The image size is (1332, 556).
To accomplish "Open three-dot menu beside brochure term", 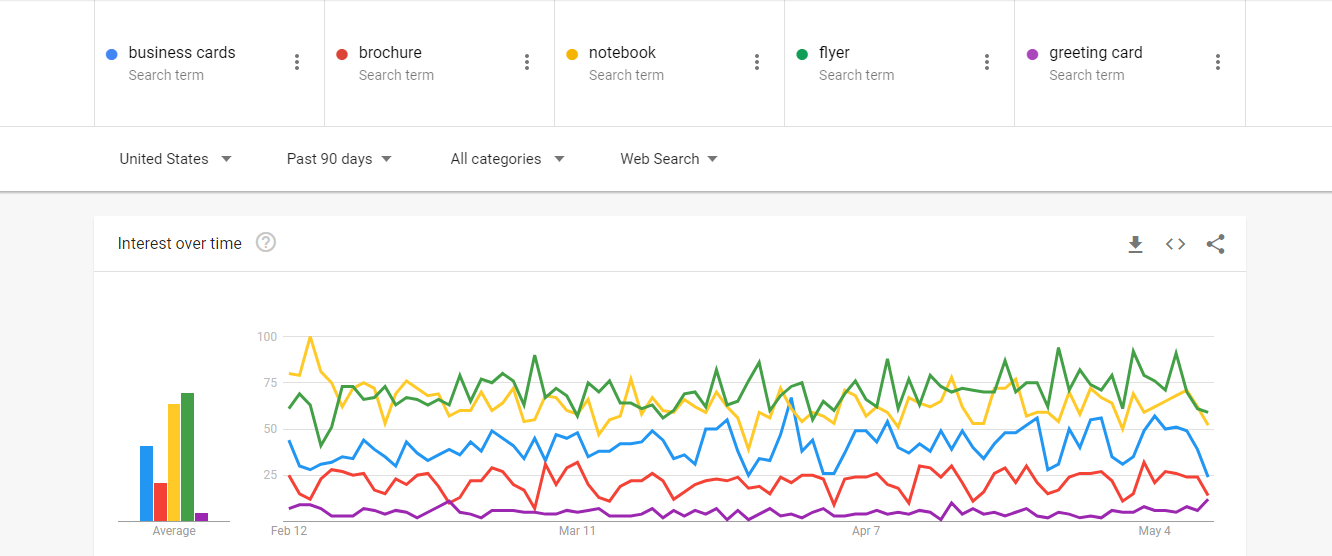I will 527,62.
